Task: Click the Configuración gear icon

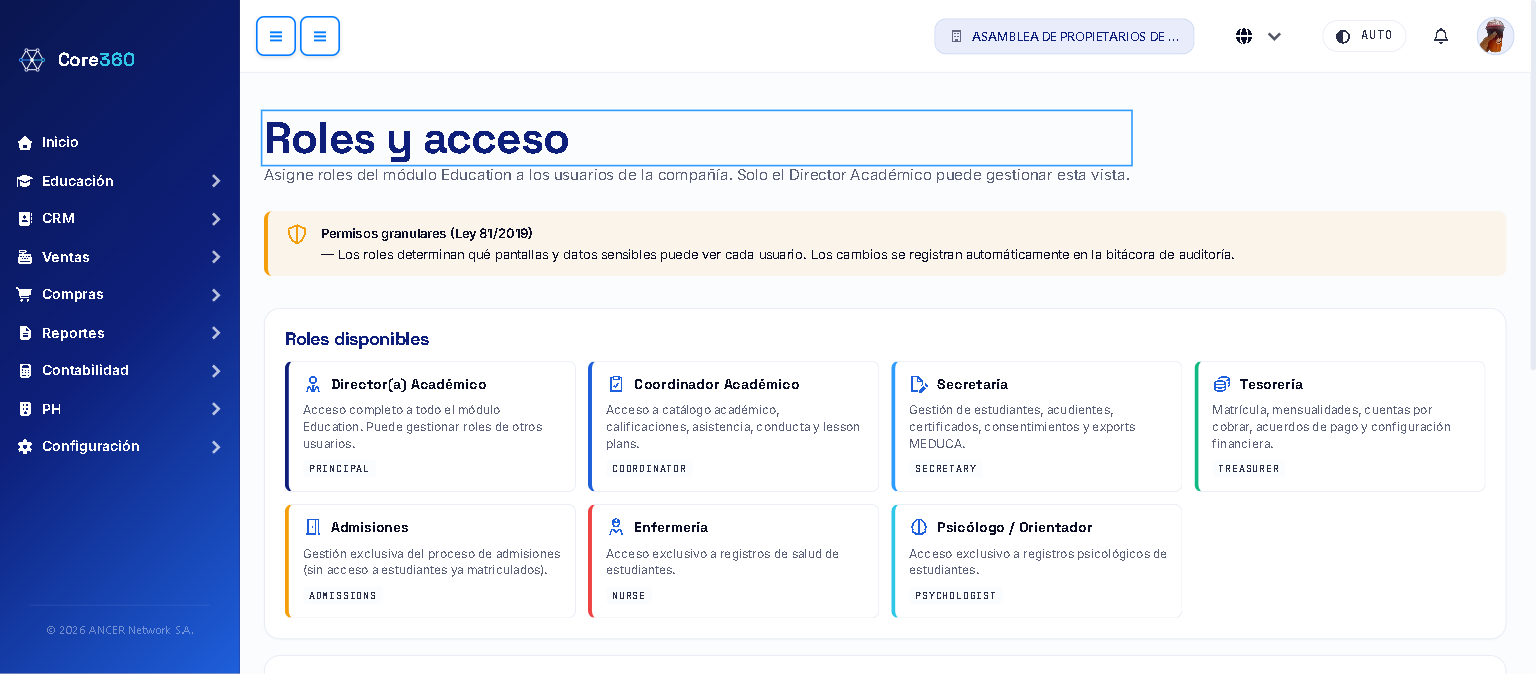Action: [25, 446]
